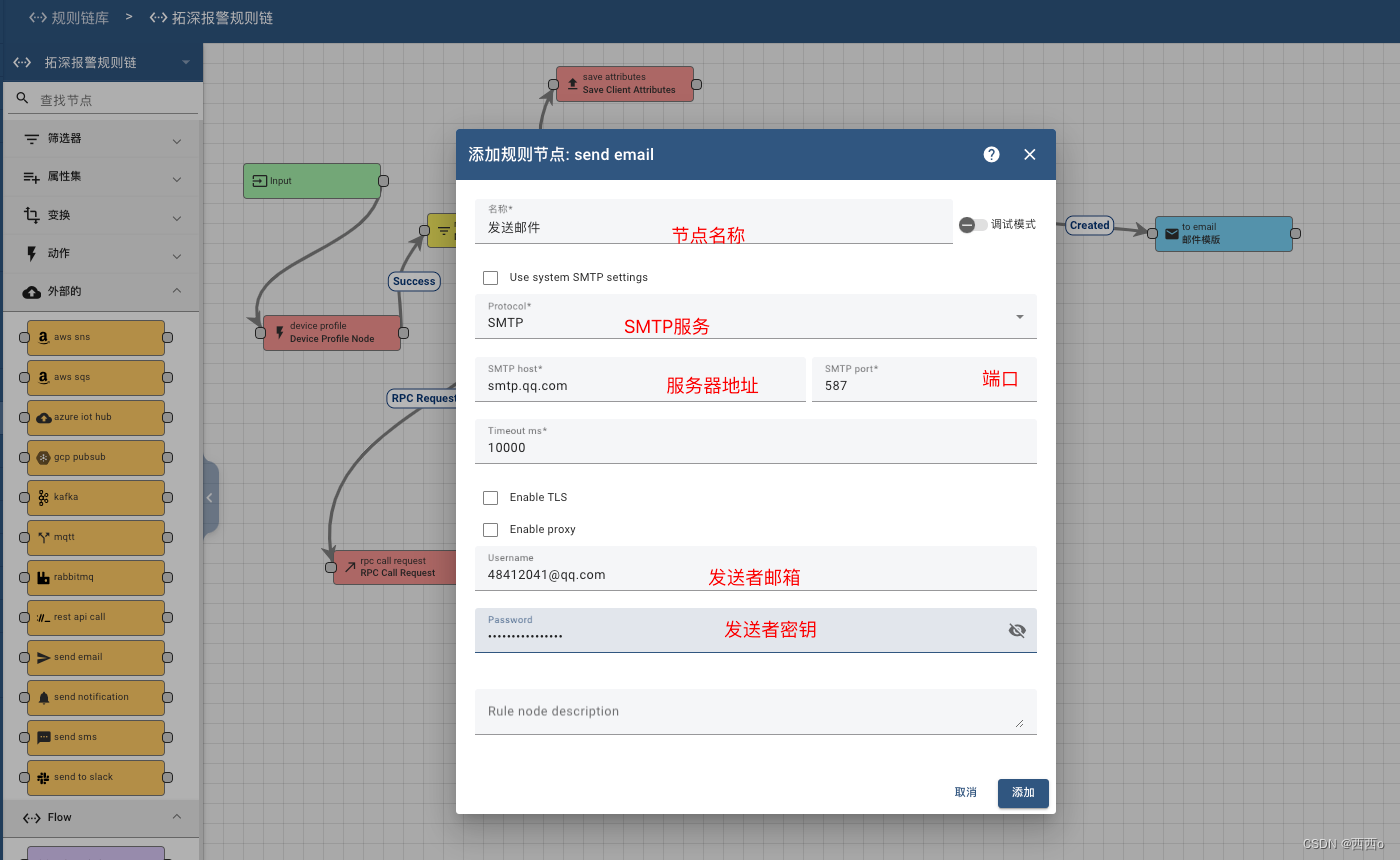Screen dimensions: 1400x860
Task: Click the send to slack node icon
Action: (44, 777)
